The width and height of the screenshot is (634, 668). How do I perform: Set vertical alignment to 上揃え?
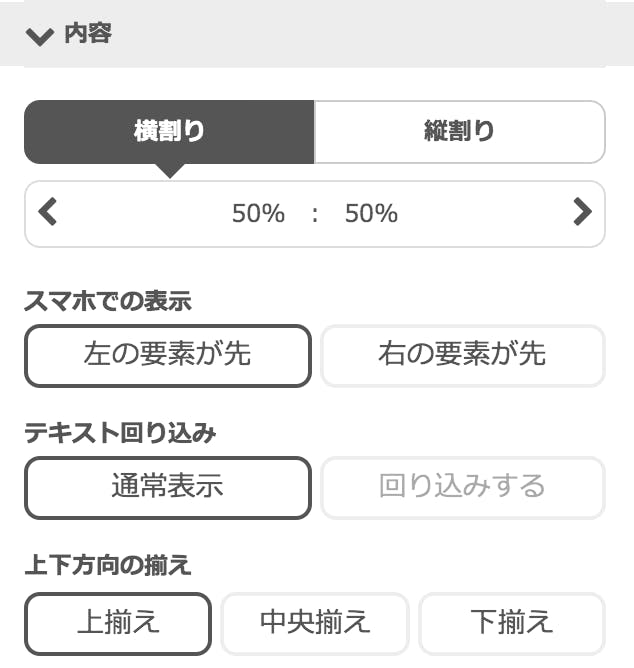pyautogui.click(x=118, y=623)
